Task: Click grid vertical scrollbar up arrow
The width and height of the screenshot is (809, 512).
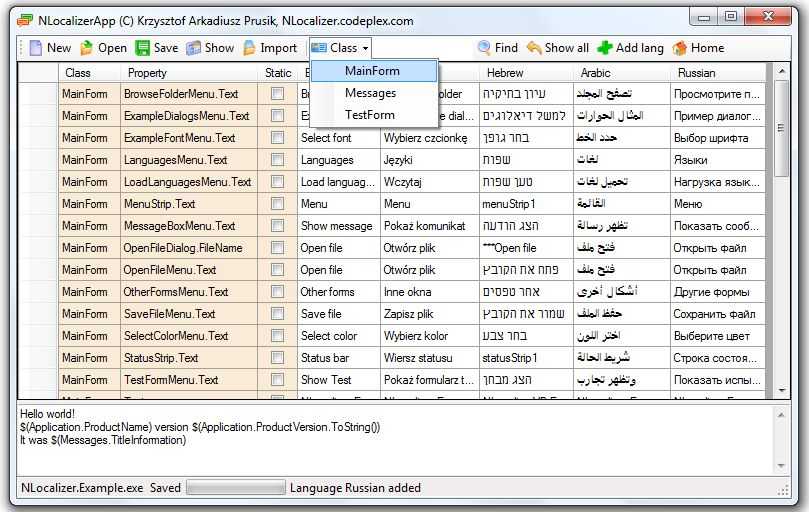Action: [x=781, y=71]
